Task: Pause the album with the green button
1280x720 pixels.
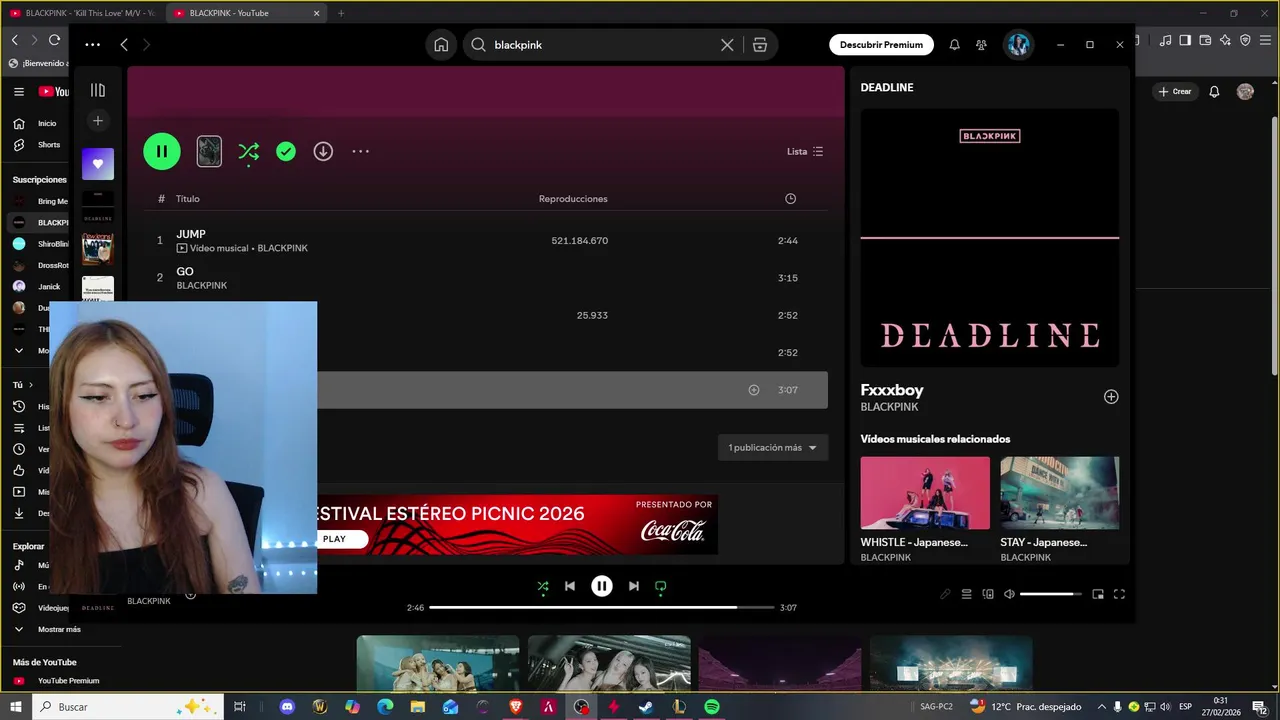Action: point(162,151)
